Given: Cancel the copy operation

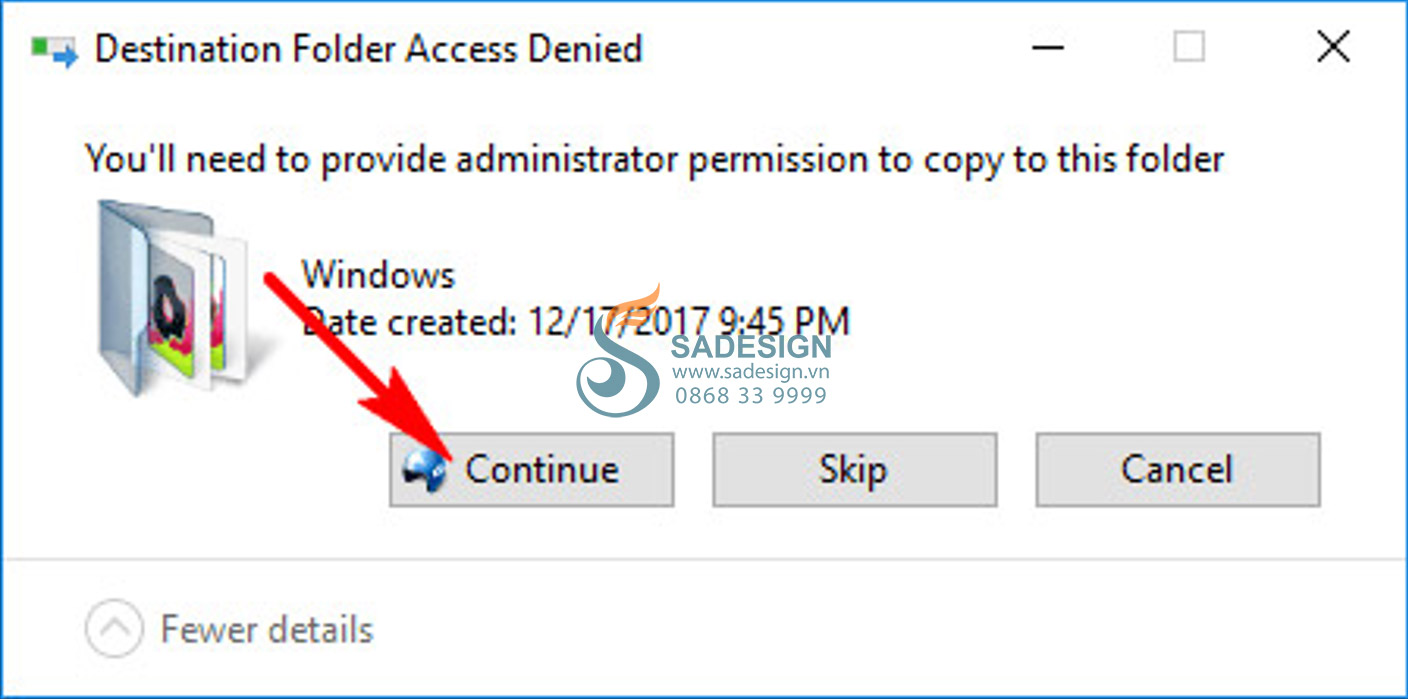Looking at the screenshot, I should tap(1178, 469).
